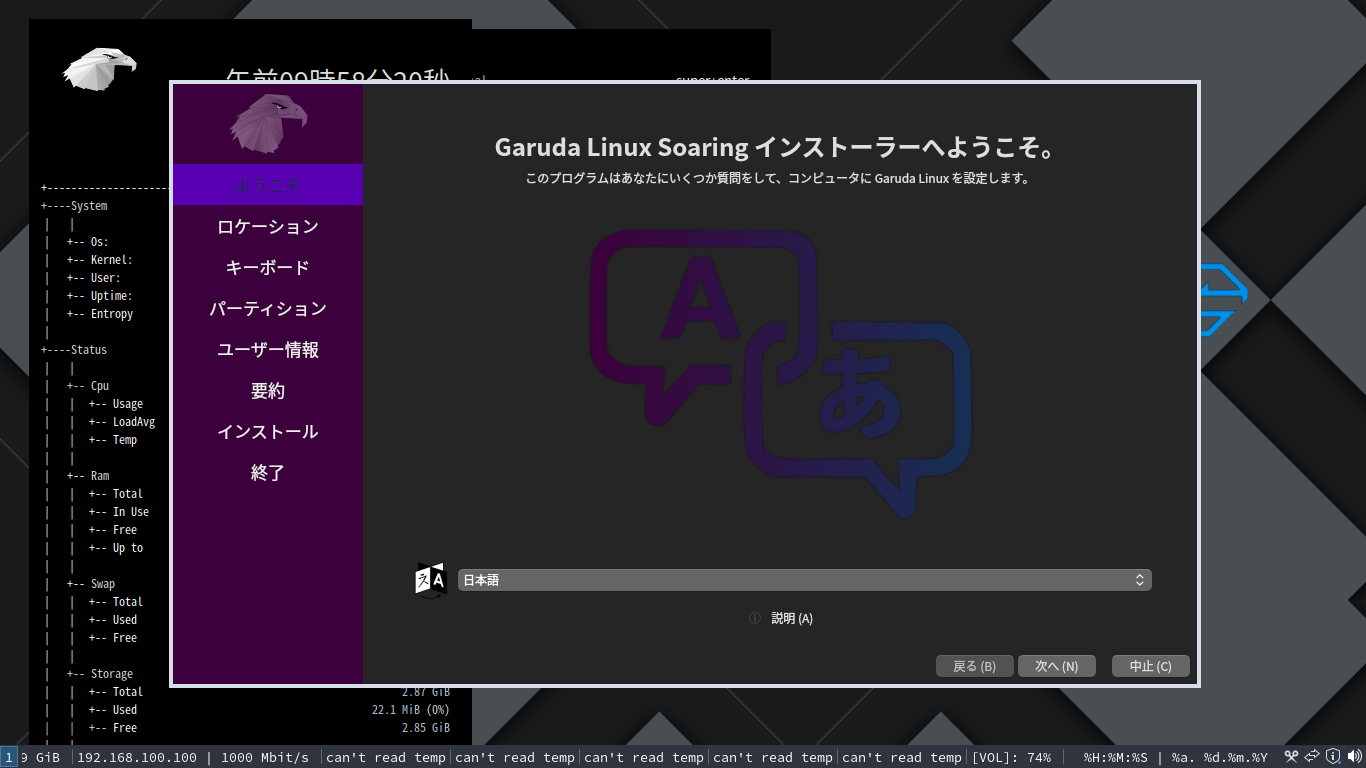Open the 日本語 language dropdown
Viewport: 1366px width, 768px height.
(804, 580)
